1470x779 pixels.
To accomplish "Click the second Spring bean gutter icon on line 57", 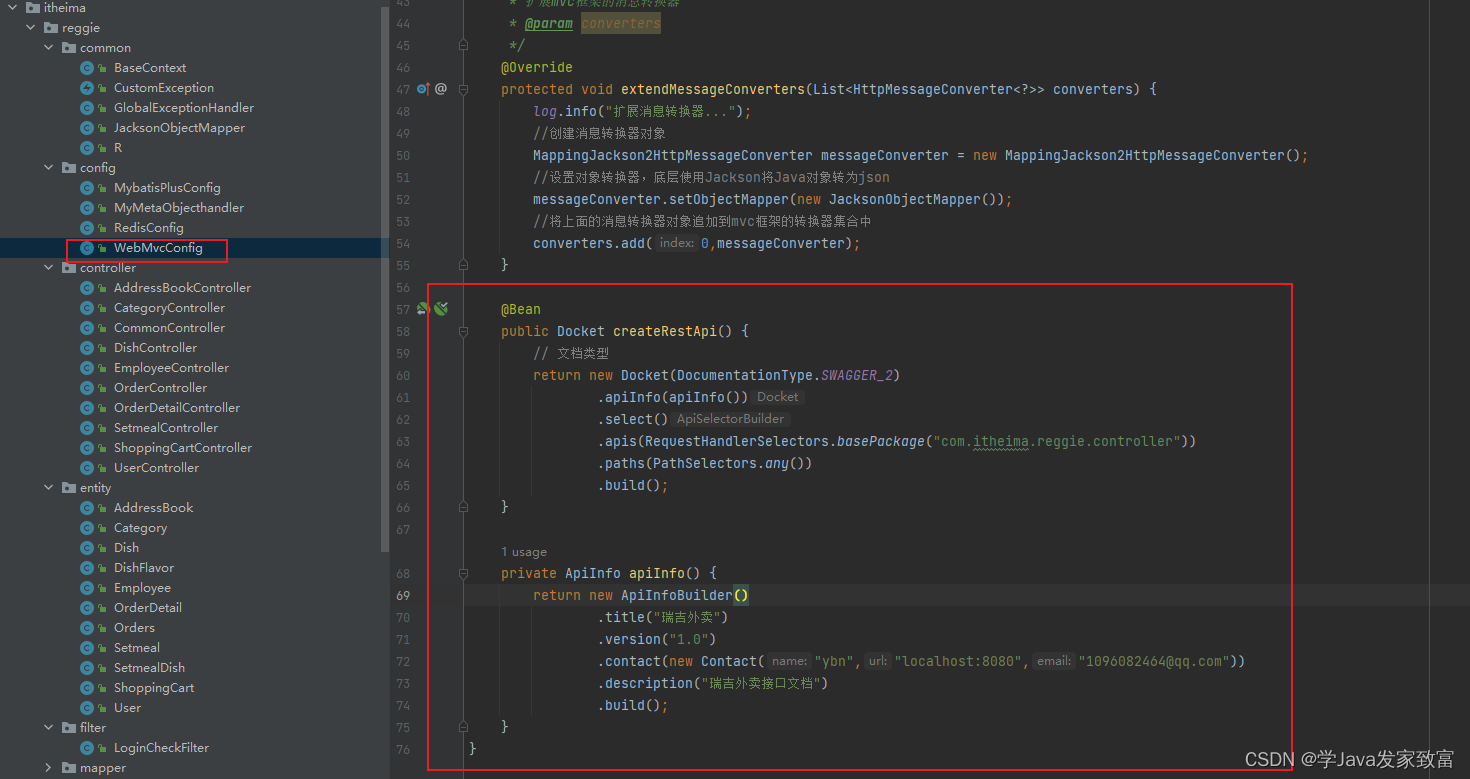I will tap(441, 309).
